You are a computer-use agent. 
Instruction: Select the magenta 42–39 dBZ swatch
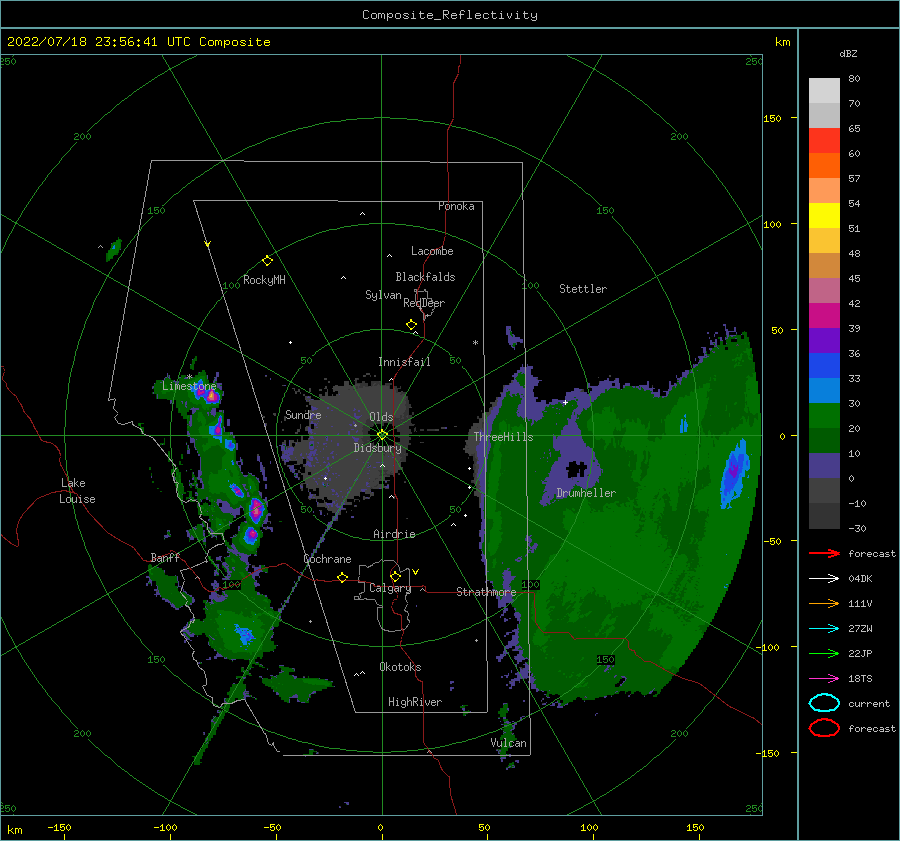[x=824, y=316]
